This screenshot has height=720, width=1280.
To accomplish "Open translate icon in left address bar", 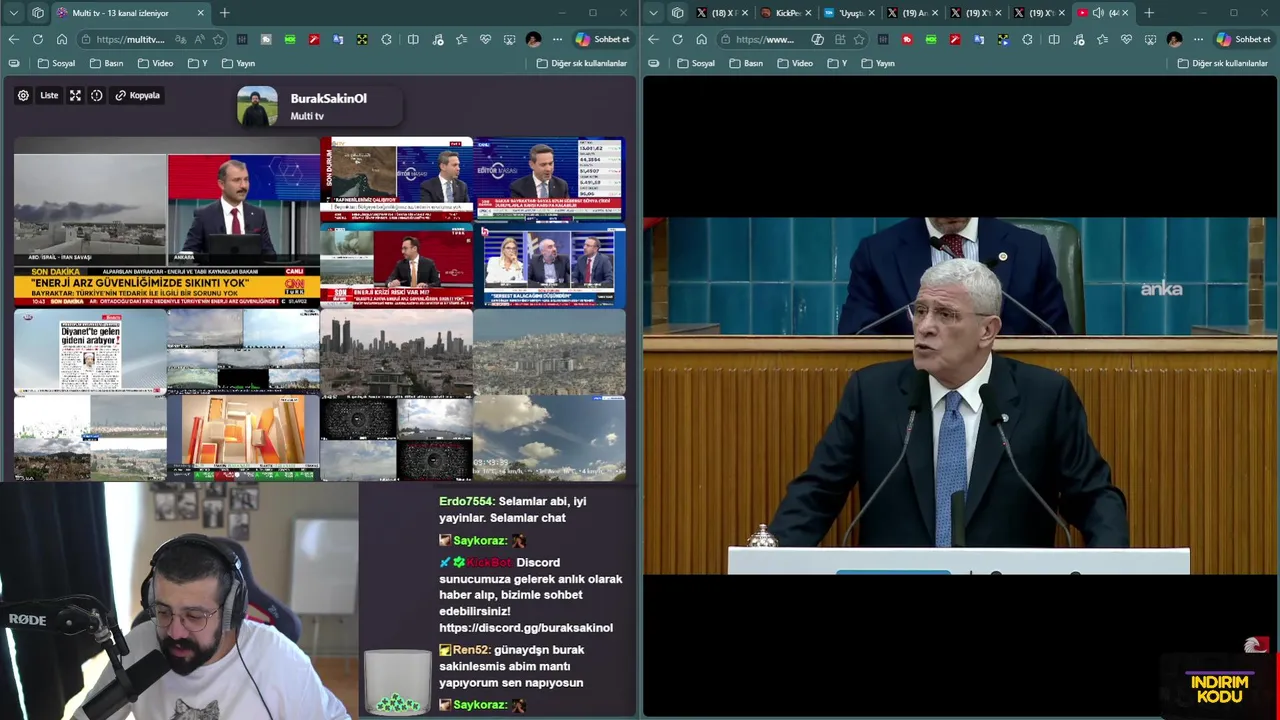I will (180, 39).
